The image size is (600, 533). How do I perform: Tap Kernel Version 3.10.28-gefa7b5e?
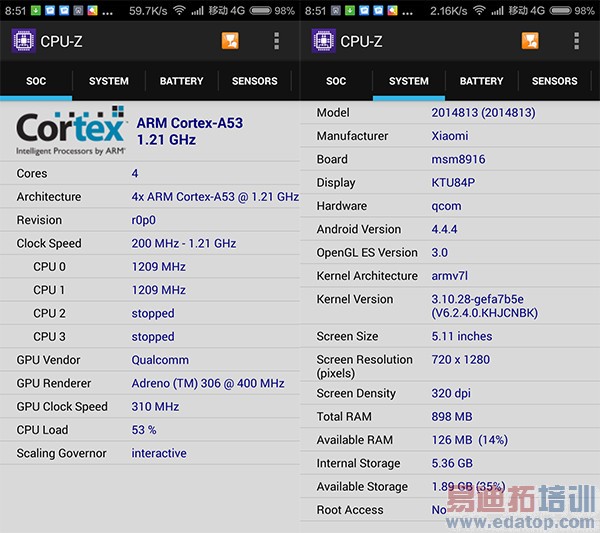[484, 306]
